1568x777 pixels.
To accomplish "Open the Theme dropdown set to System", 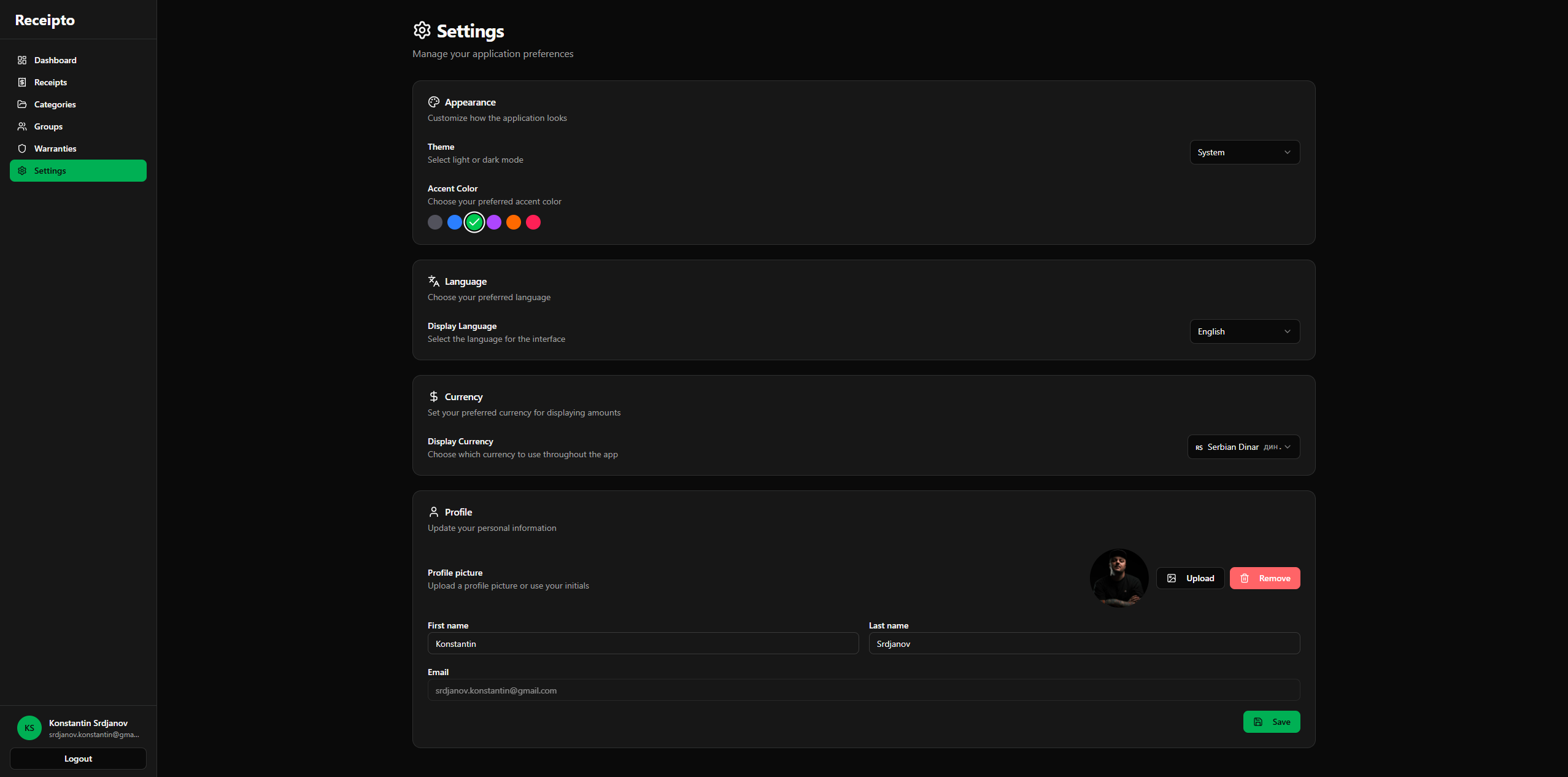I will (x=1244, y=152).
